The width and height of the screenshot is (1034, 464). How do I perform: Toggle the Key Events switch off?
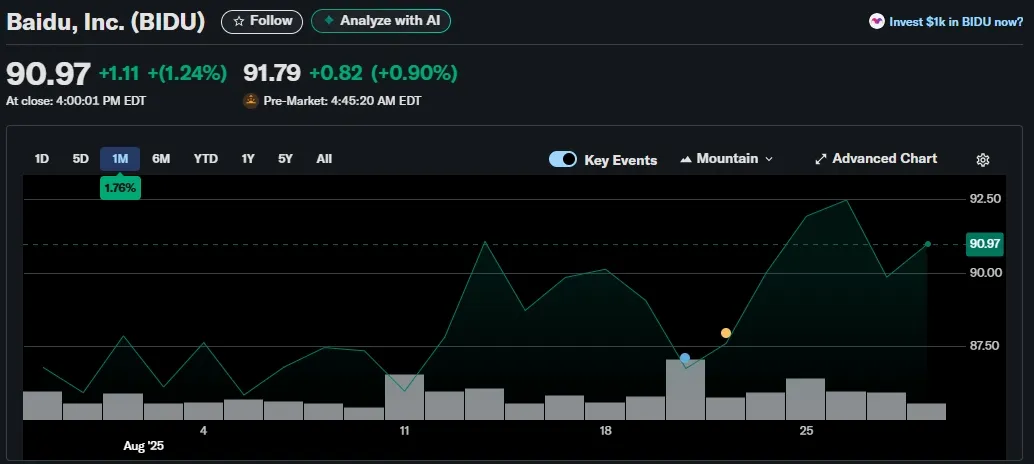coord(563,160)
